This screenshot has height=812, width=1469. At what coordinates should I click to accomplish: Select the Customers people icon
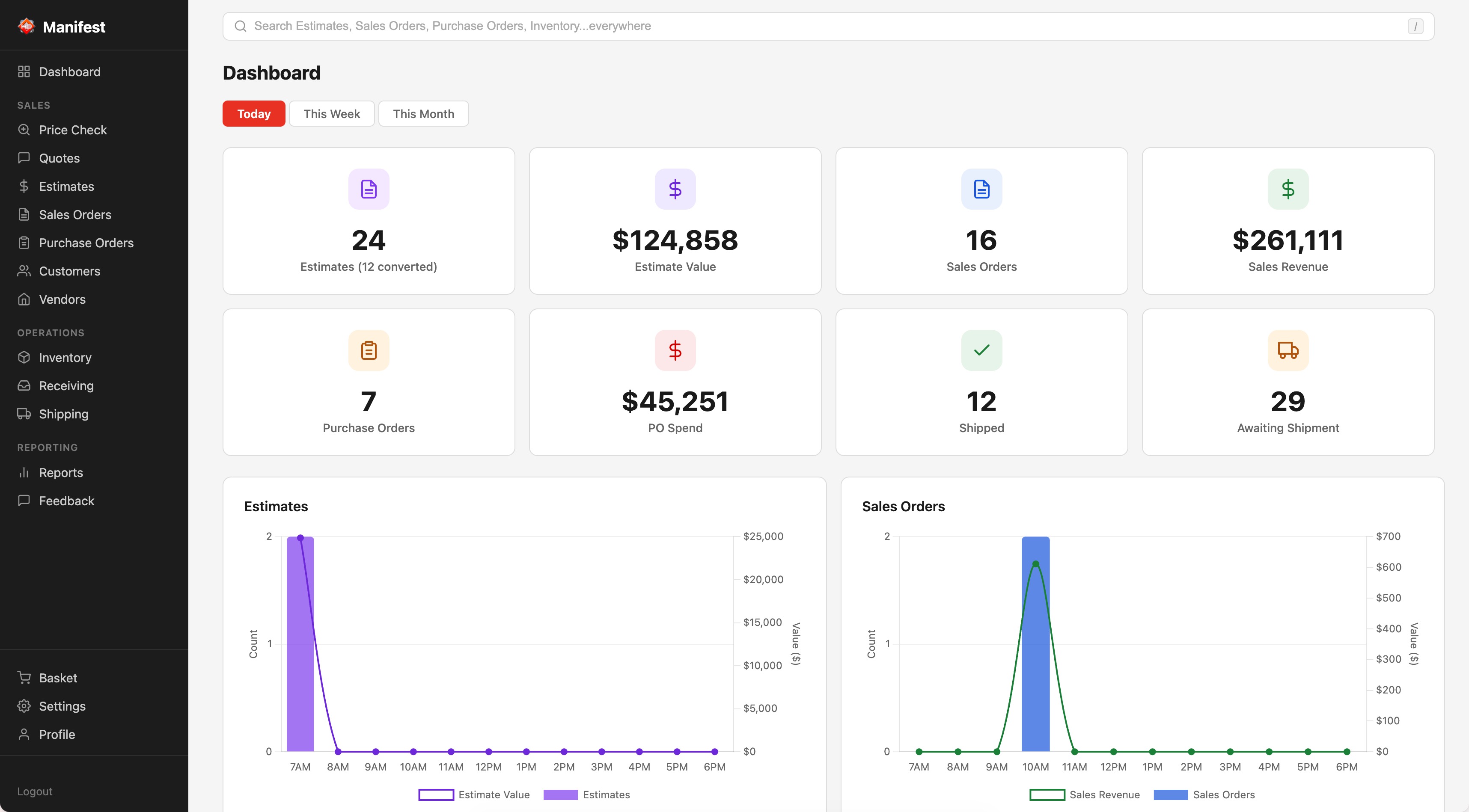pyautogui.click(x=24, y=271)
